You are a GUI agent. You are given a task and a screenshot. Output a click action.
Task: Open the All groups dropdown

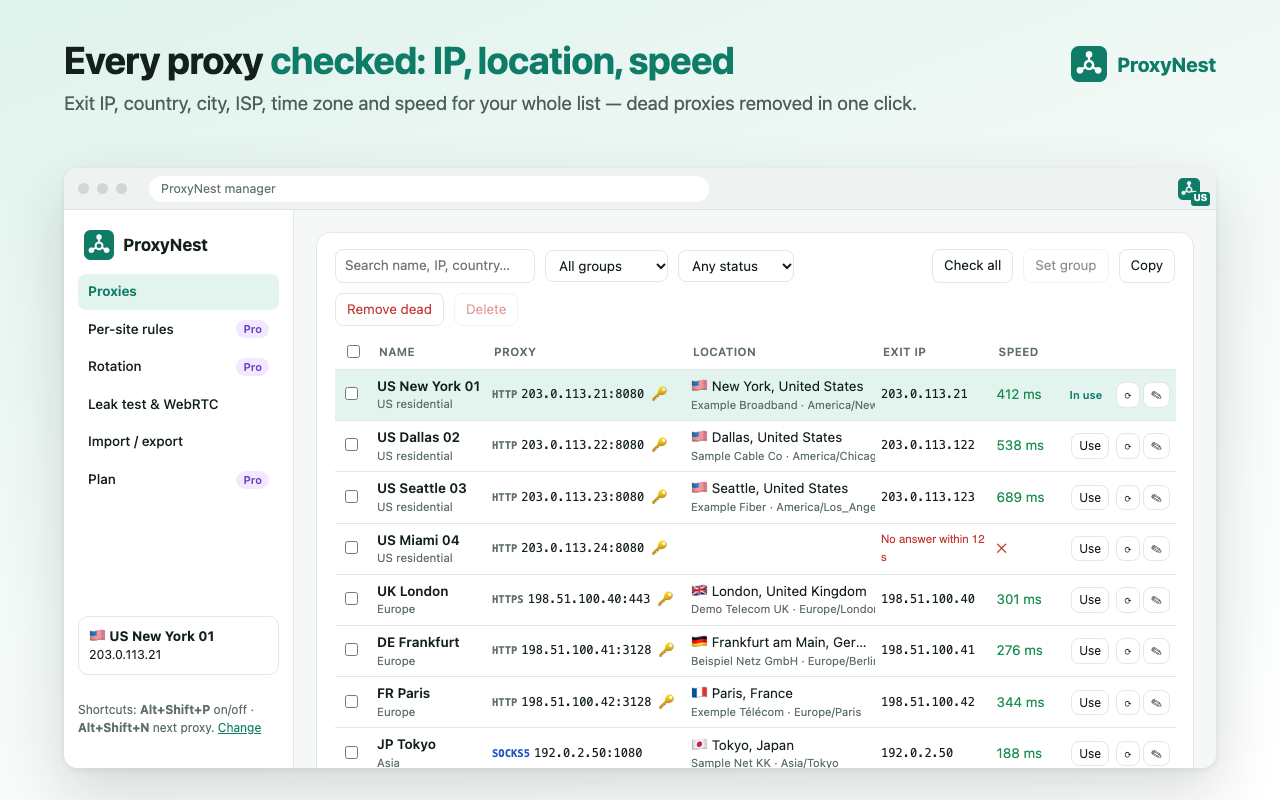[606, 266]
